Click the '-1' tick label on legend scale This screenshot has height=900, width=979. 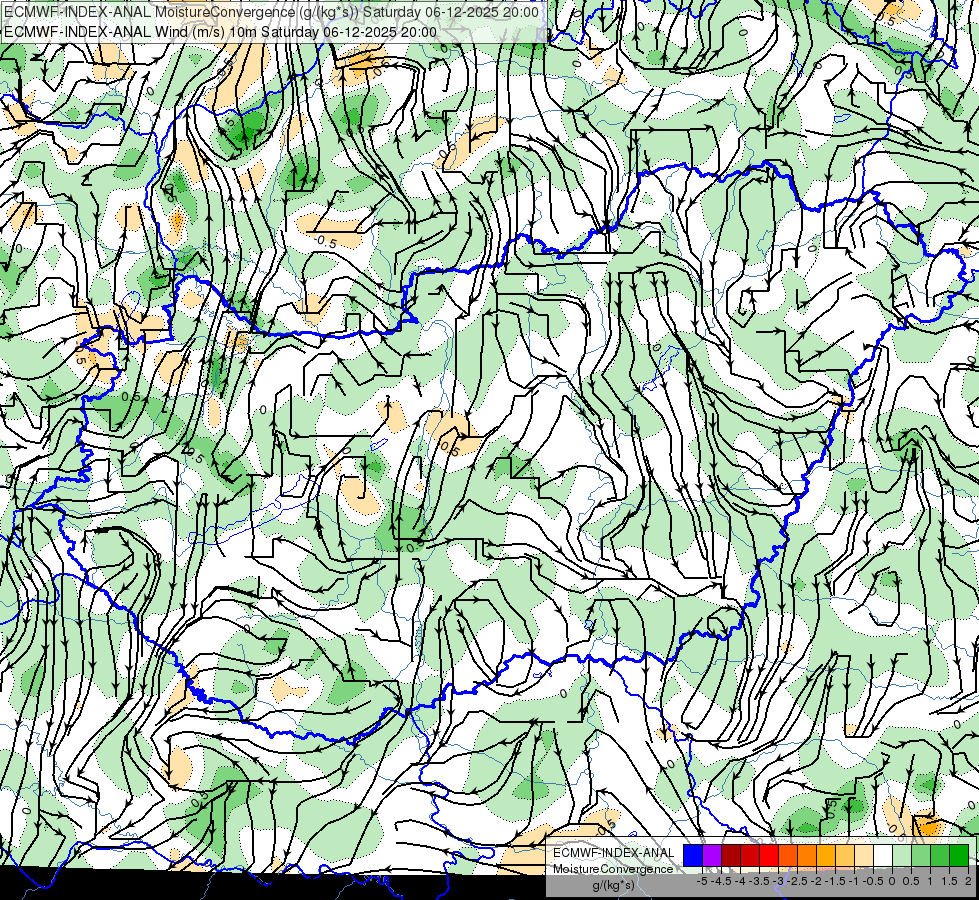[854, 881]
